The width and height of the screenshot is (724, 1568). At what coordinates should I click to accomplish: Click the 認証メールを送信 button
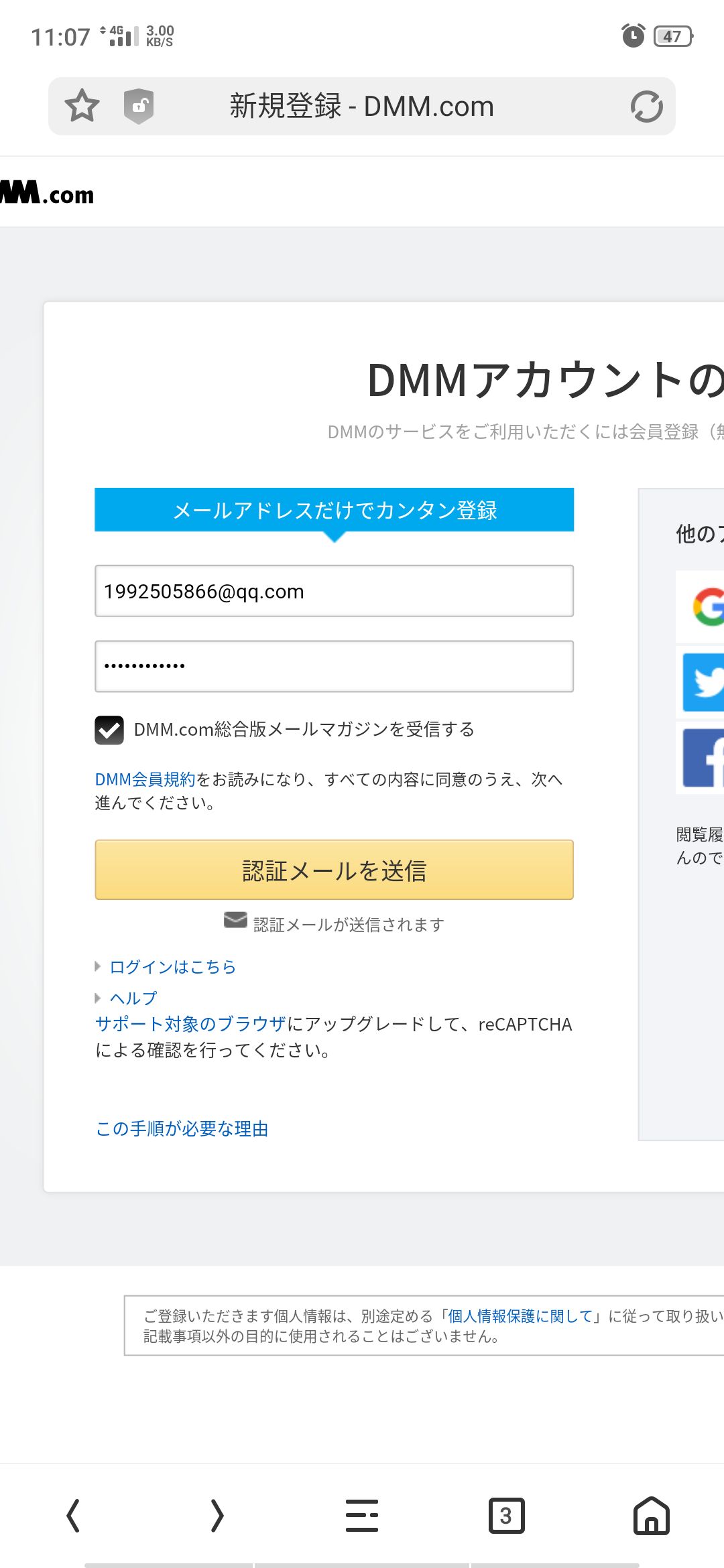tap(334, 870)
